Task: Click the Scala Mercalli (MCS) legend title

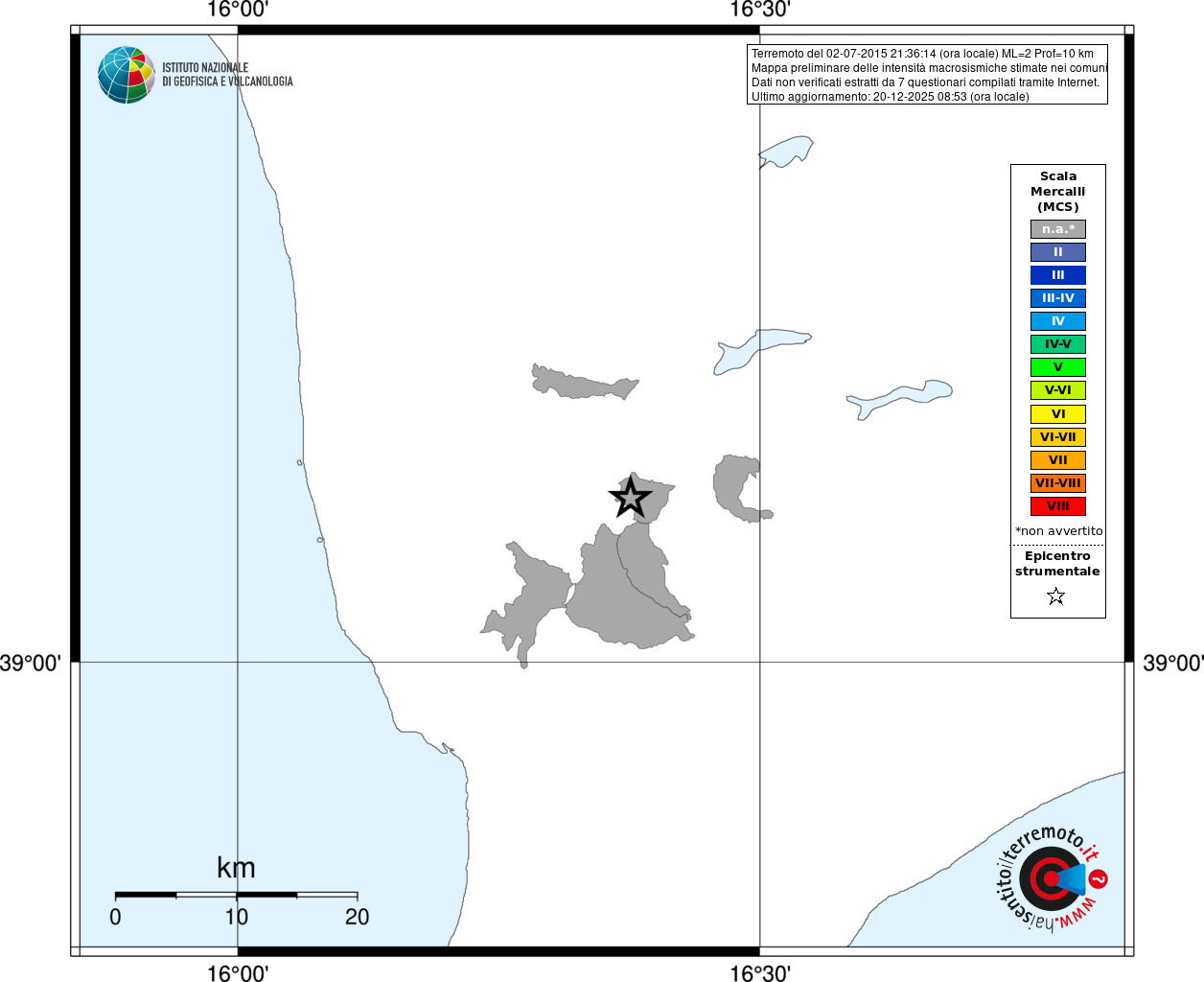Action: point(1058,192)
